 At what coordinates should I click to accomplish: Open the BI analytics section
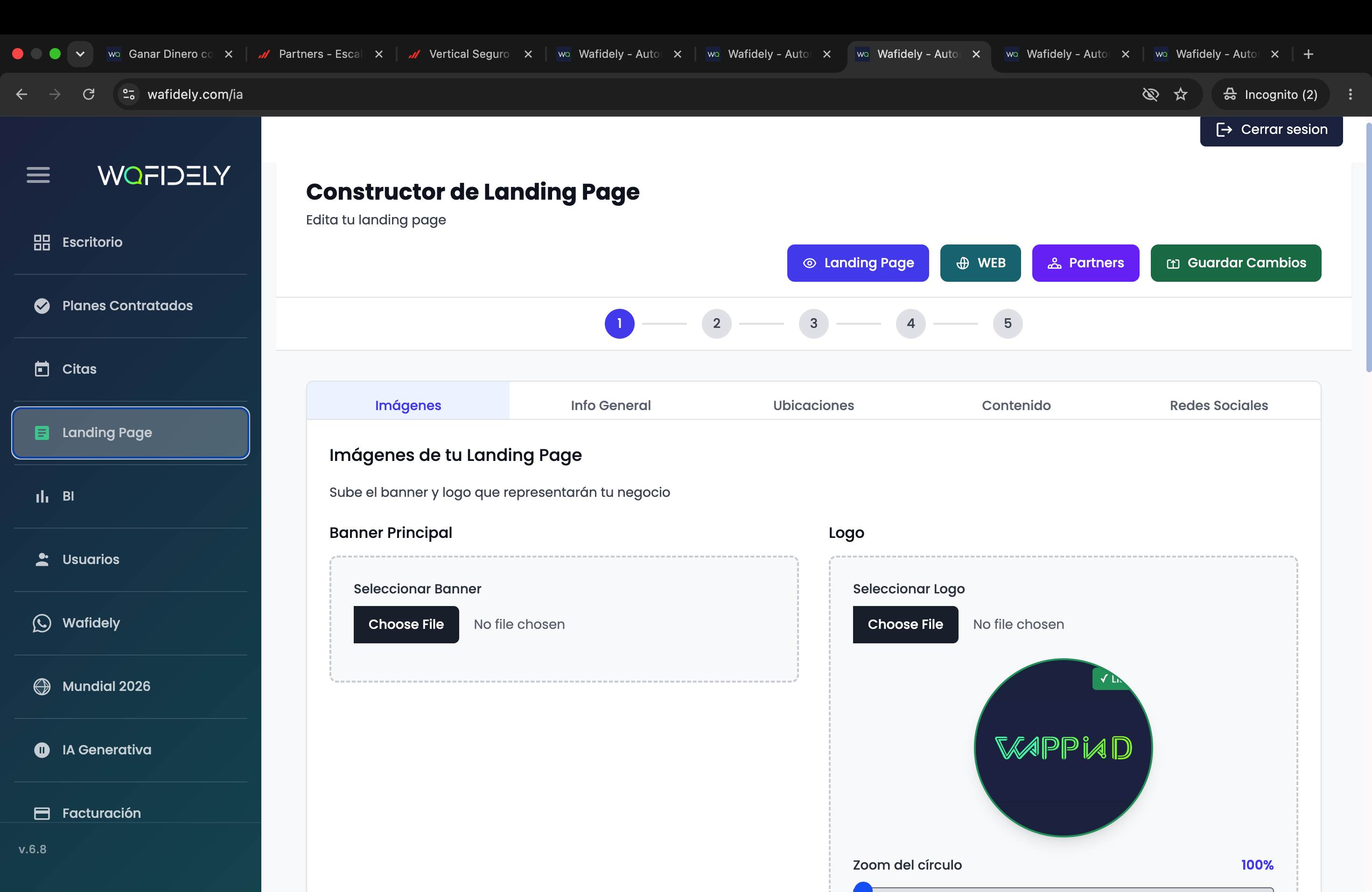pos(130,496)
